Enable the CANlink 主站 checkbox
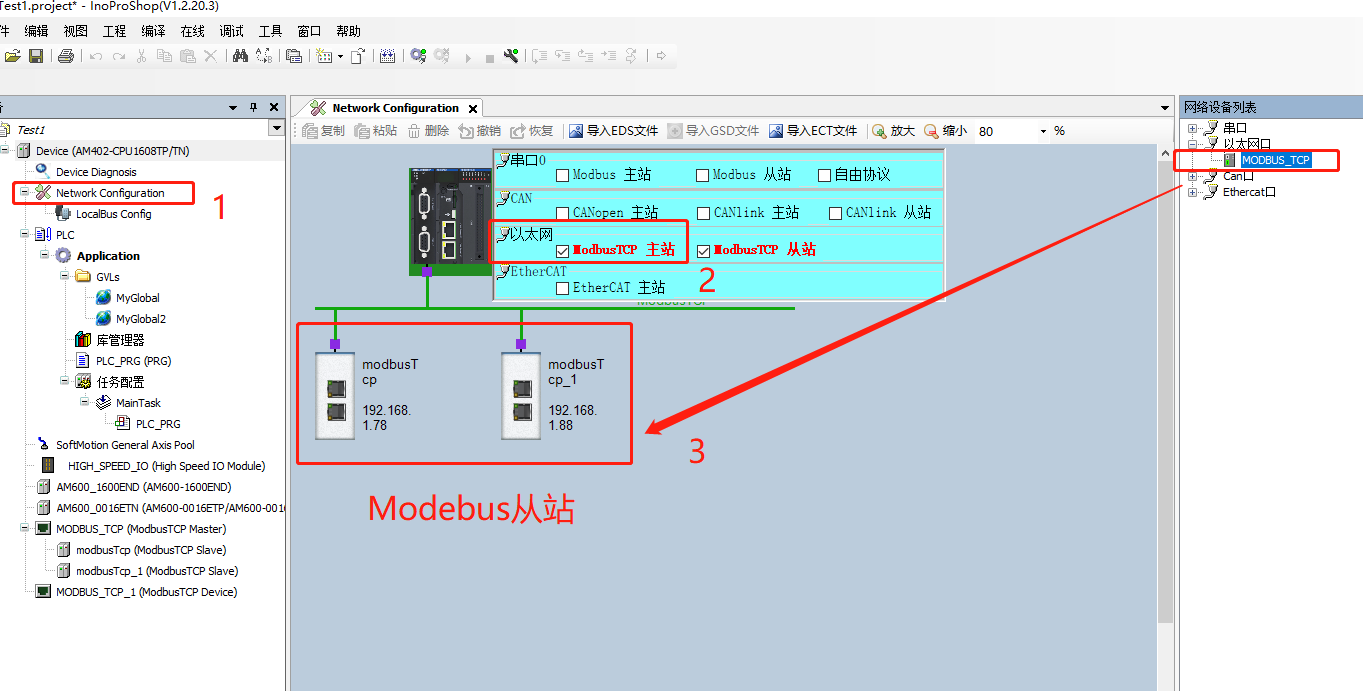The image size is (1363, 691). (704, 213)
